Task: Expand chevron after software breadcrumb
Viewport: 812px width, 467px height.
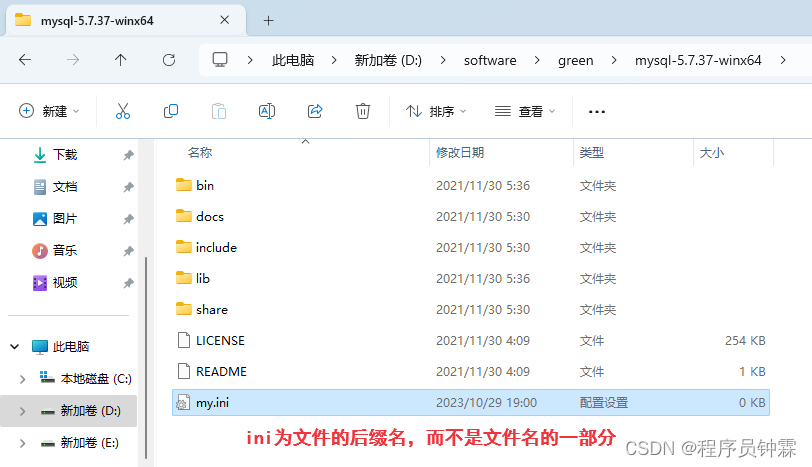Action: point(537,60)
